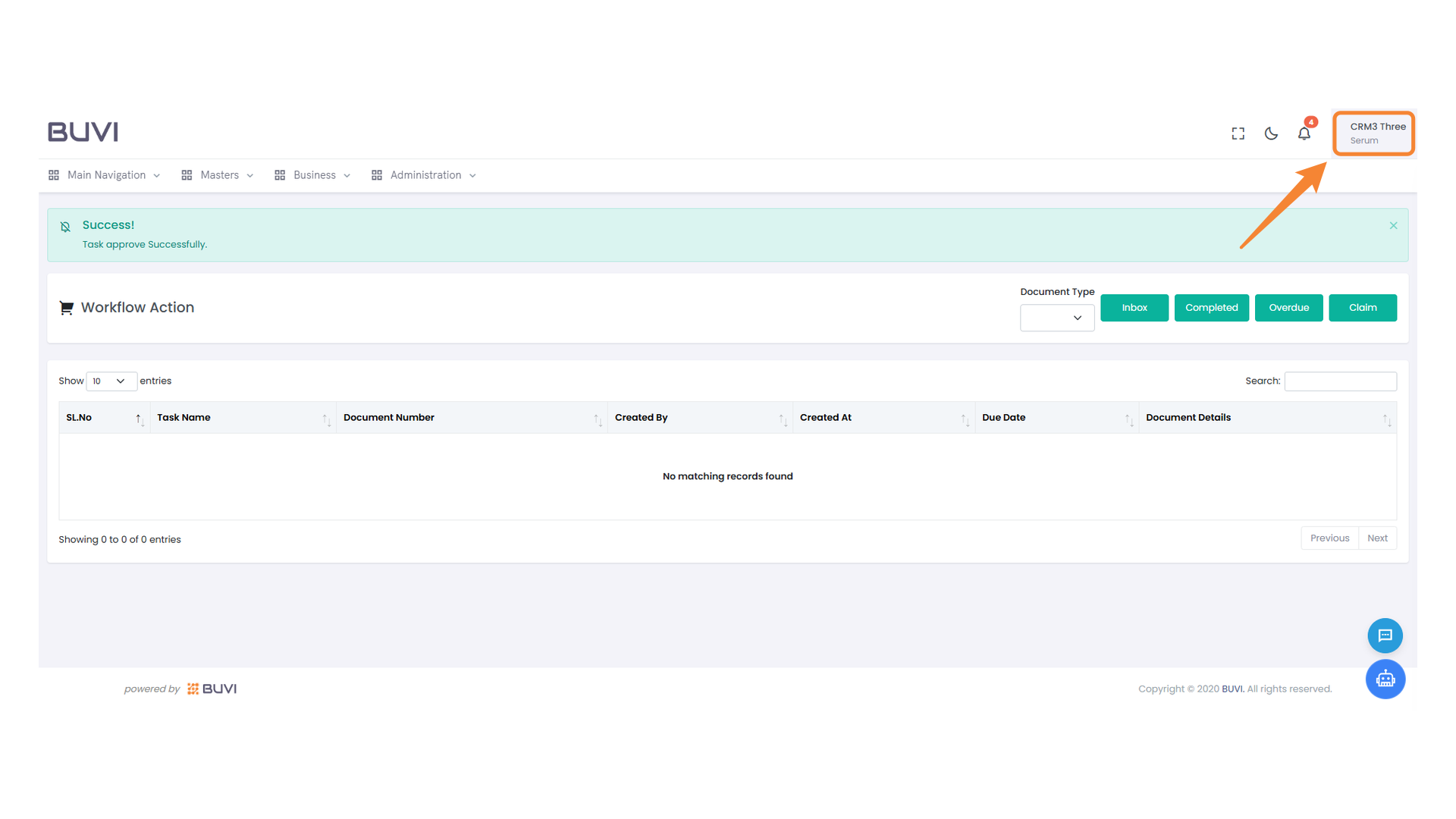This screenshot has width=1456, height=819.
Task: Open the Show entries count dropdown
Action: pyautogui.click(x=111, y=381)
